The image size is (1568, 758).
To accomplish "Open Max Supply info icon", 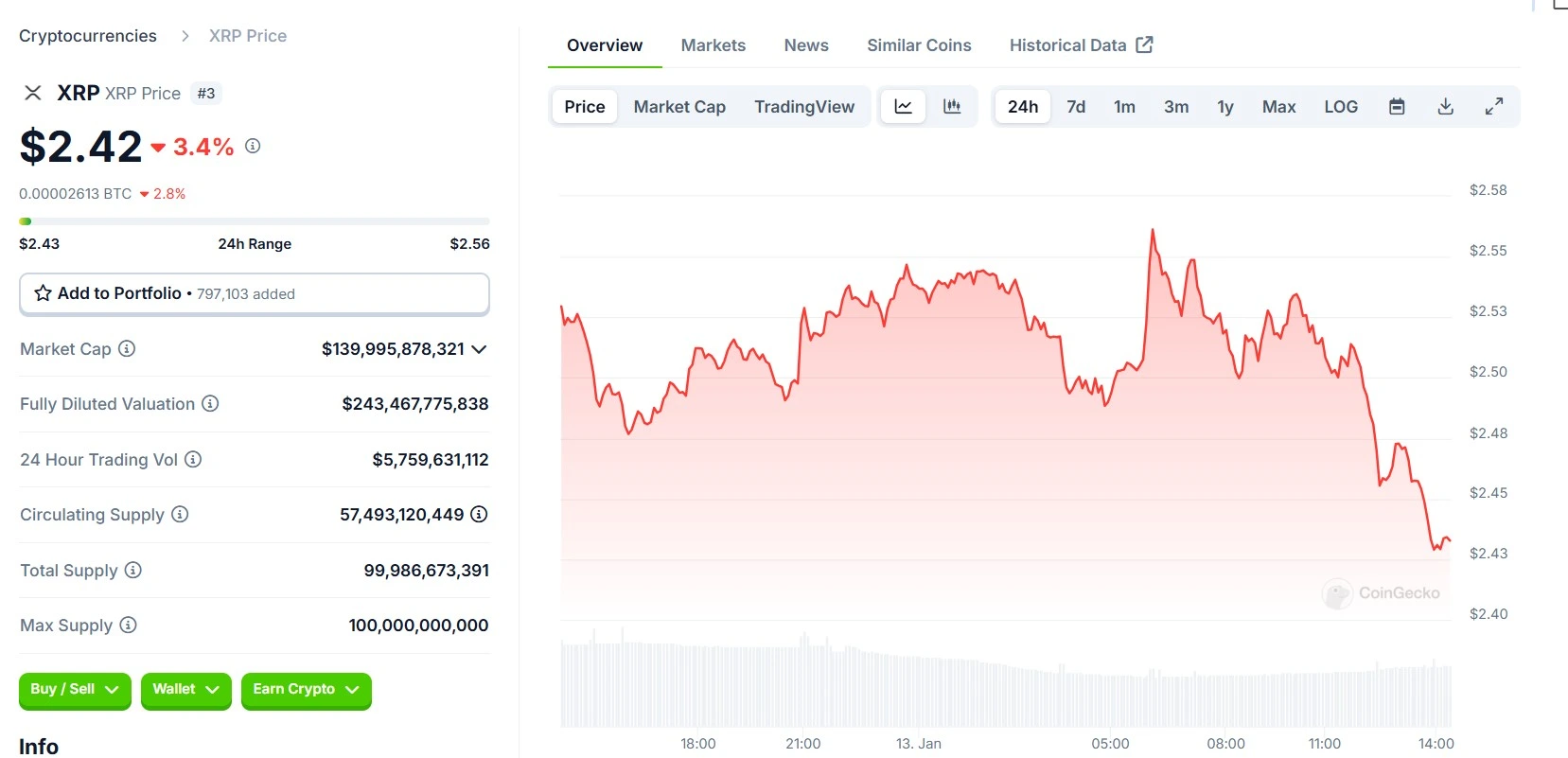I will click(x=129, y=625).
